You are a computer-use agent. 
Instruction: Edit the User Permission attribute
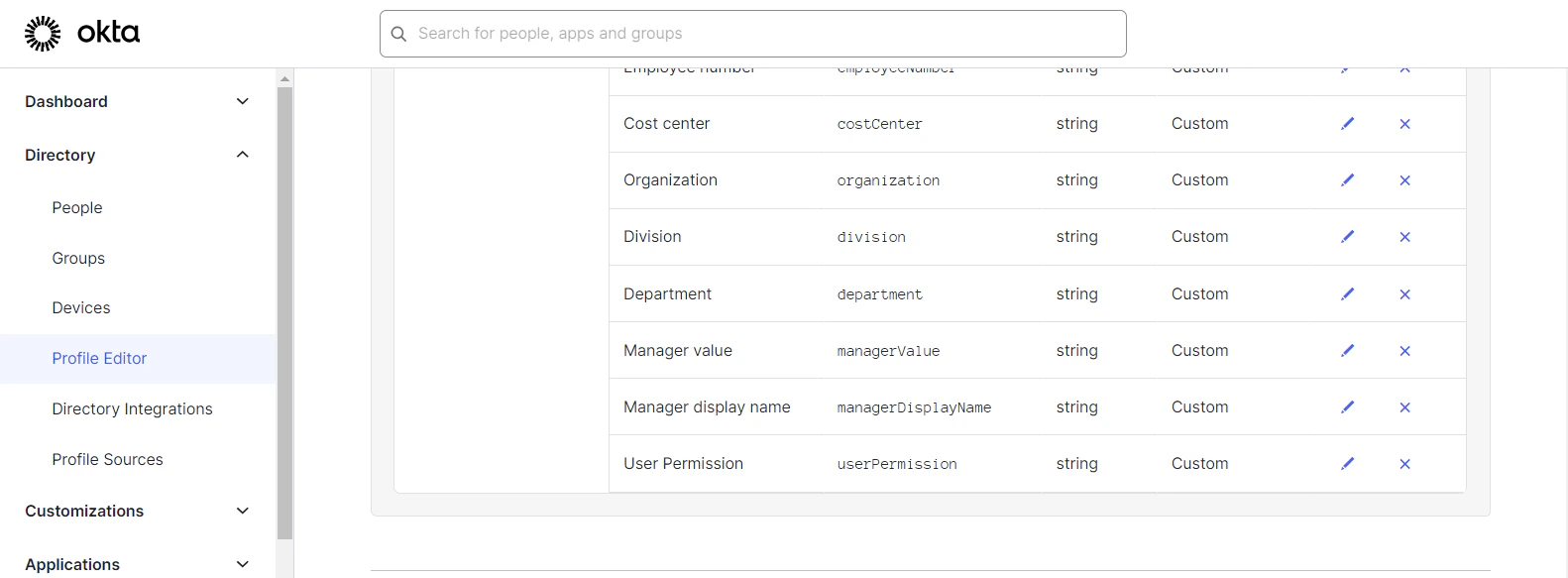pyautogui.click(x=1347, y=464)
